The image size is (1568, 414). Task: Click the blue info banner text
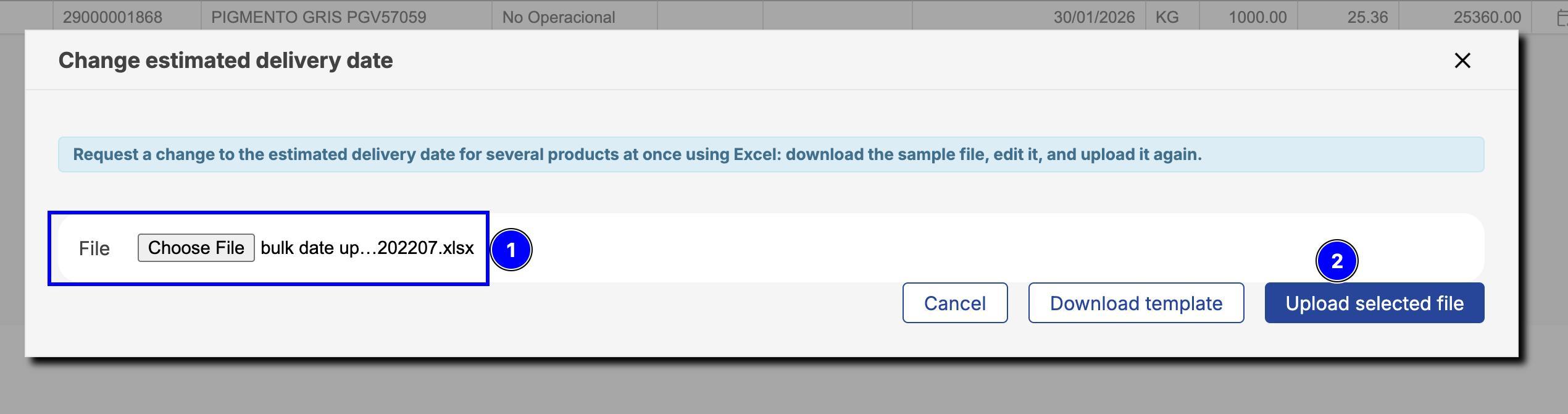coord(637,154)
